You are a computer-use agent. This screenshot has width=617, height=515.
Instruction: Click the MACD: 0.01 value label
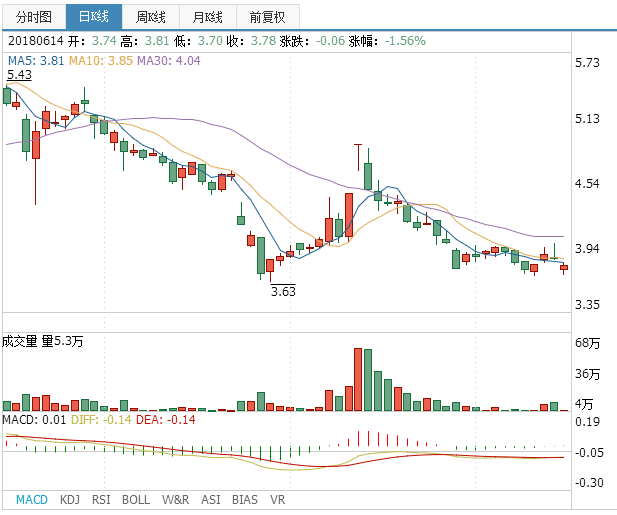(x=34, y=420)
